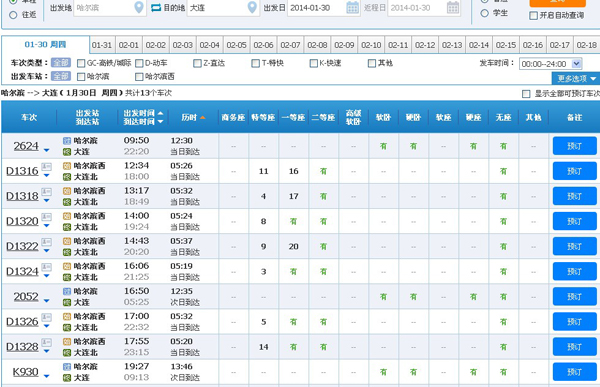Image resolution: width=600 pixels, height=387 pixels.
Task: Select 全部 for 车次类型 filter
Action: (61, 63)
